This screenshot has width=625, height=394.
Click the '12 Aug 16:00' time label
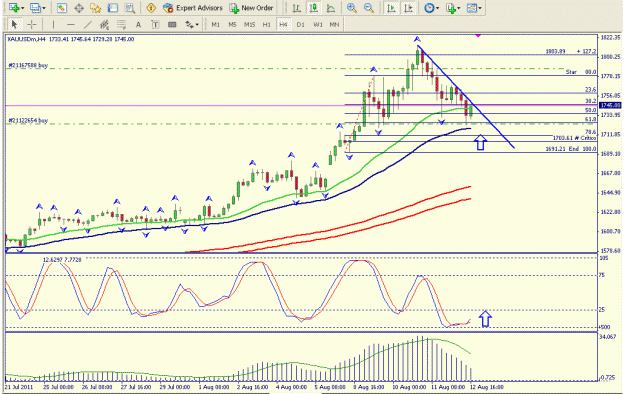point(487,387)
